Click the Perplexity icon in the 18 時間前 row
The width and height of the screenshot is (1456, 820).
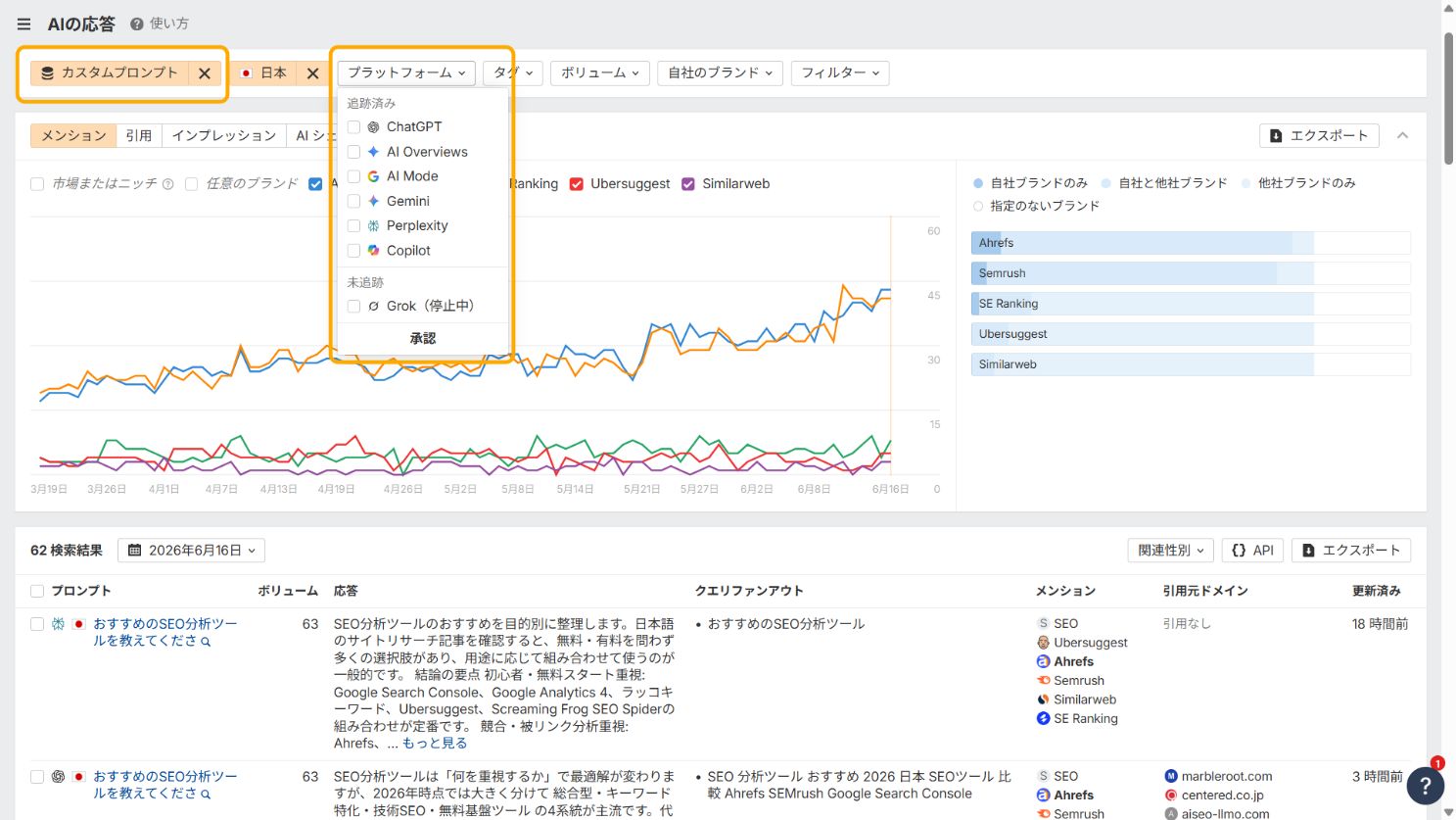pos(58,623)
